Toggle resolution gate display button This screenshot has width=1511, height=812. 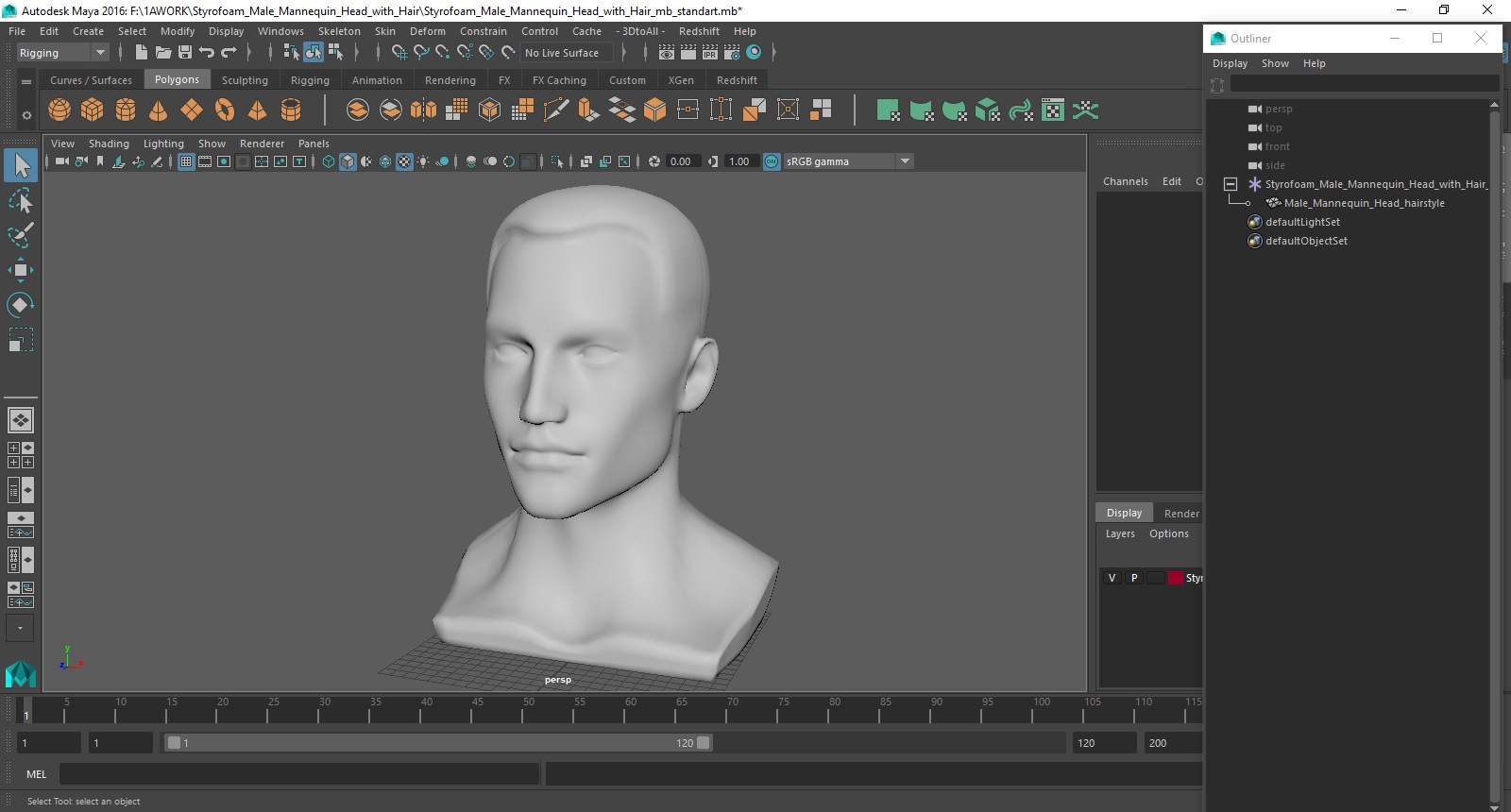pos(224,161)
